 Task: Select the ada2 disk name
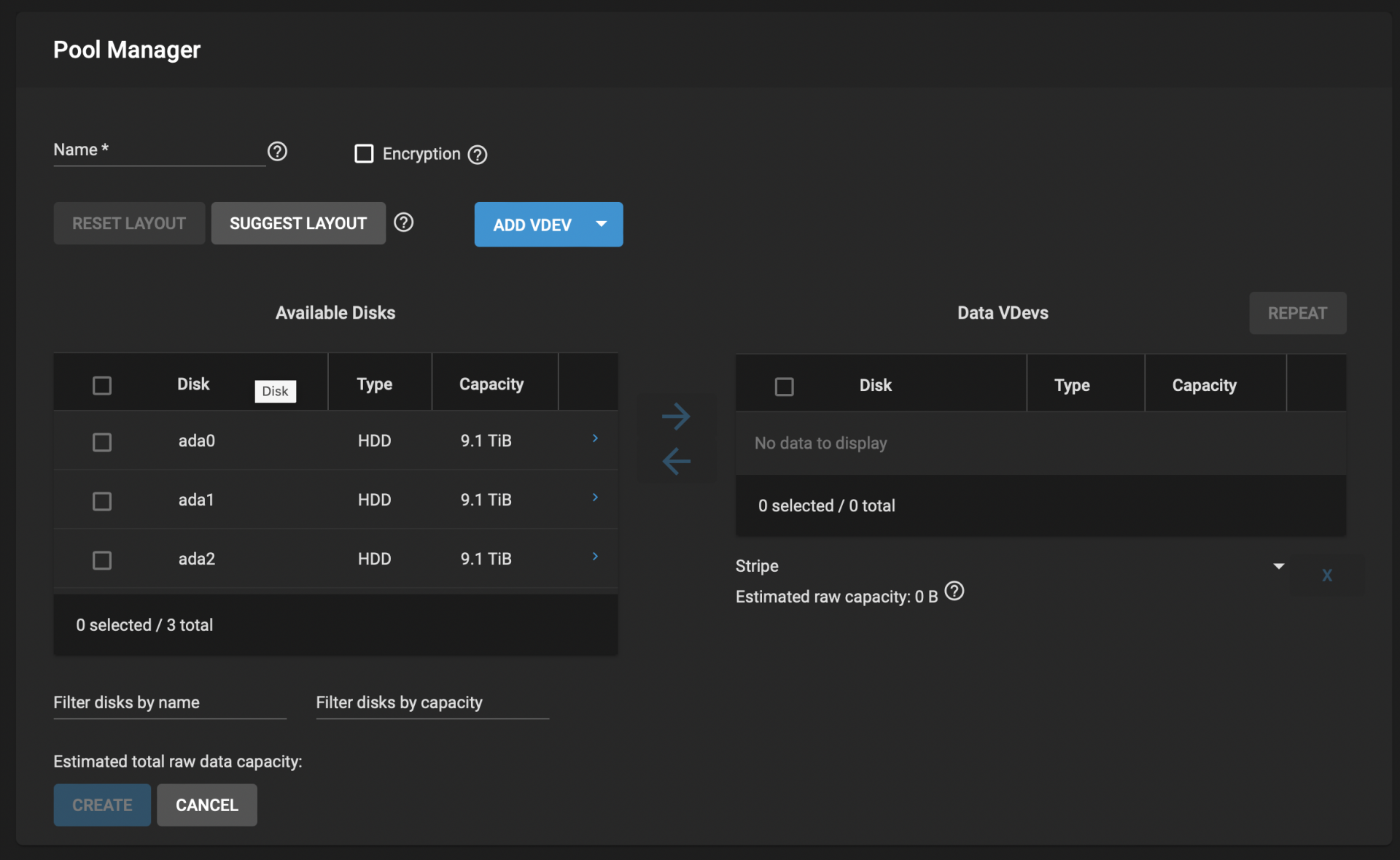(x=197, y=559)
